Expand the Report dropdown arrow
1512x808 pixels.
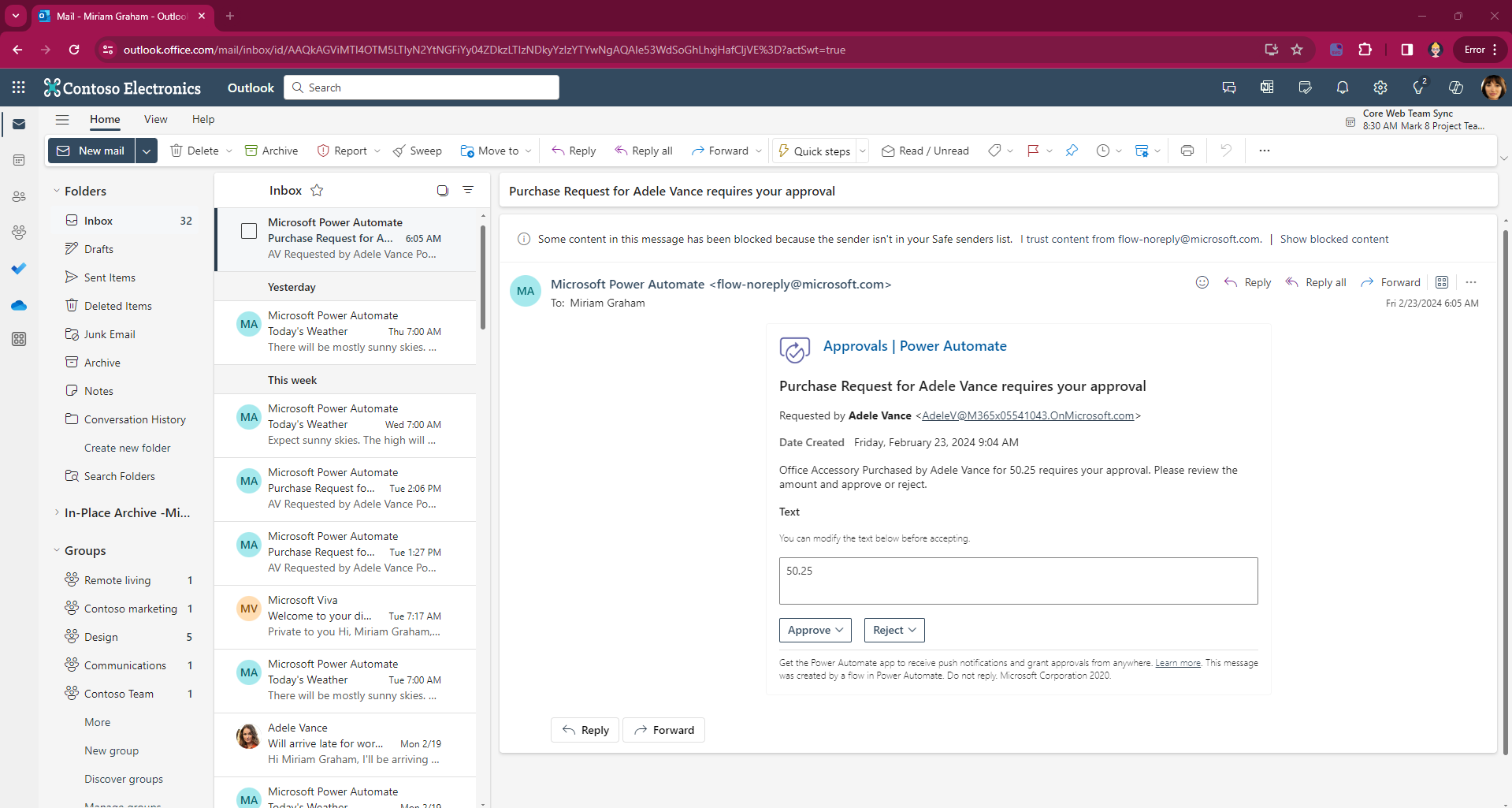coord(377,151)
